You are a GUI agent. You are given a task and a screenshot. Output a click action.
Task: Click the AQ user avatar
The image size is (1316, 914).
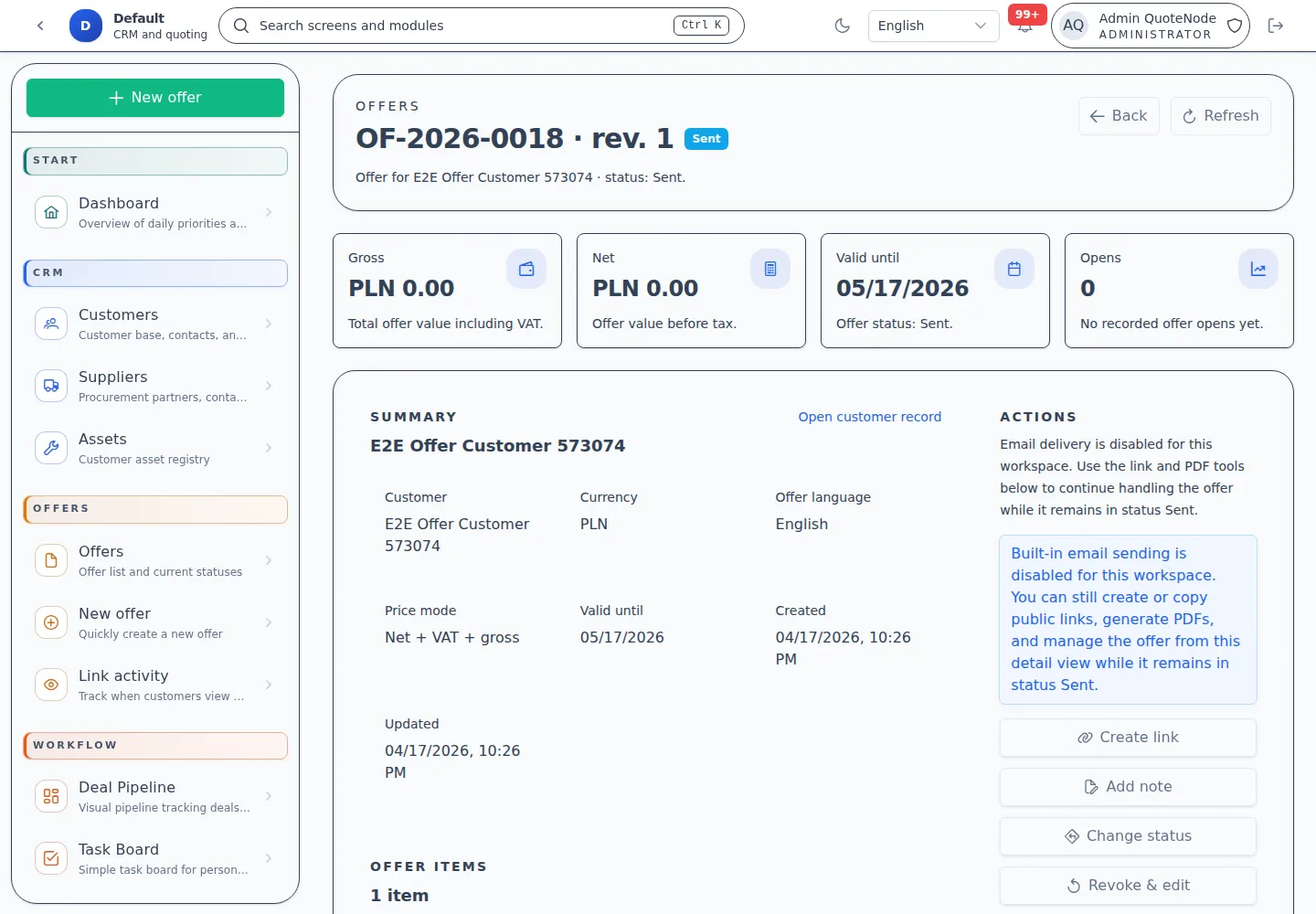[1074, 26]
